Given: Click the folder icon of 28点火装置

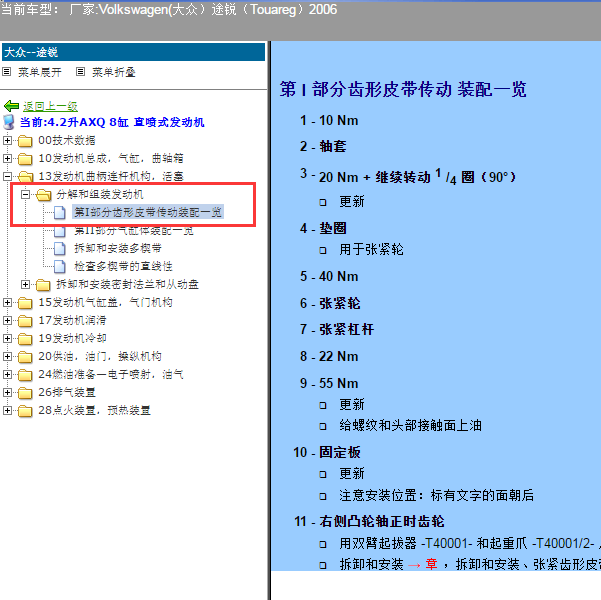Looking at the screenshot, I should pyautogui.click(x=25, y=411).
